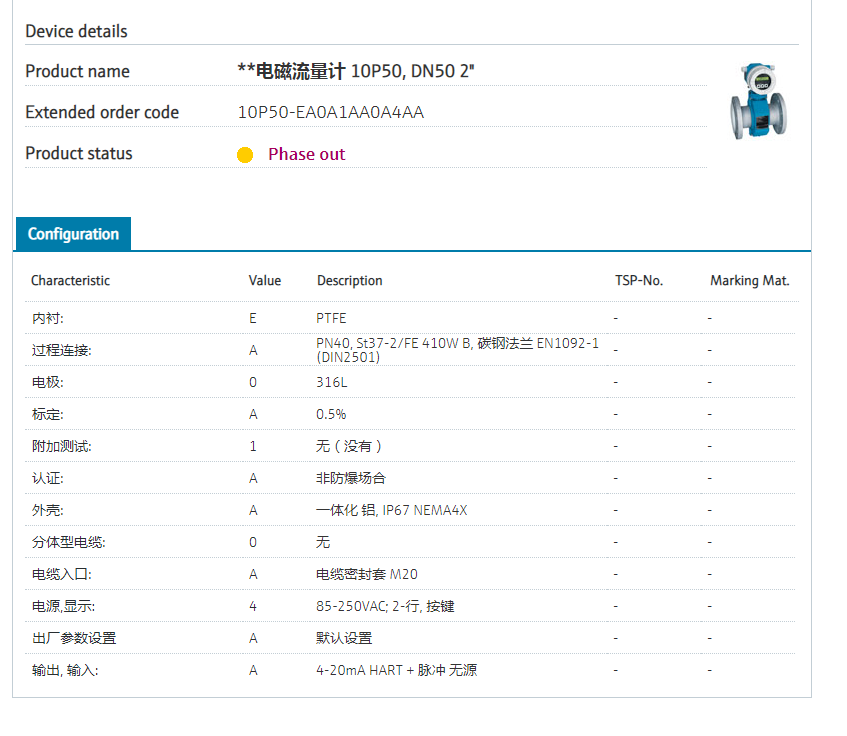847x736 pixels.
Task: Click the Marking Mat. column header
Action: (x=749, y=281)
